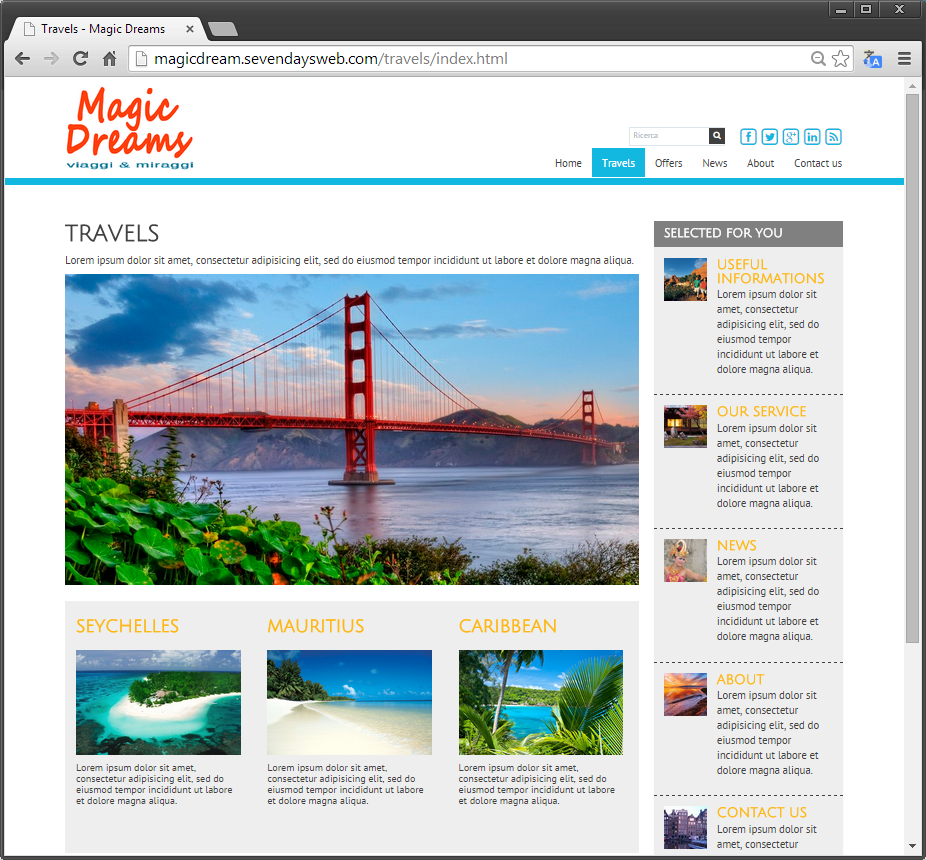Click the Caribbean palm photo
The image size is (926, 860).
tap(541, 702)
